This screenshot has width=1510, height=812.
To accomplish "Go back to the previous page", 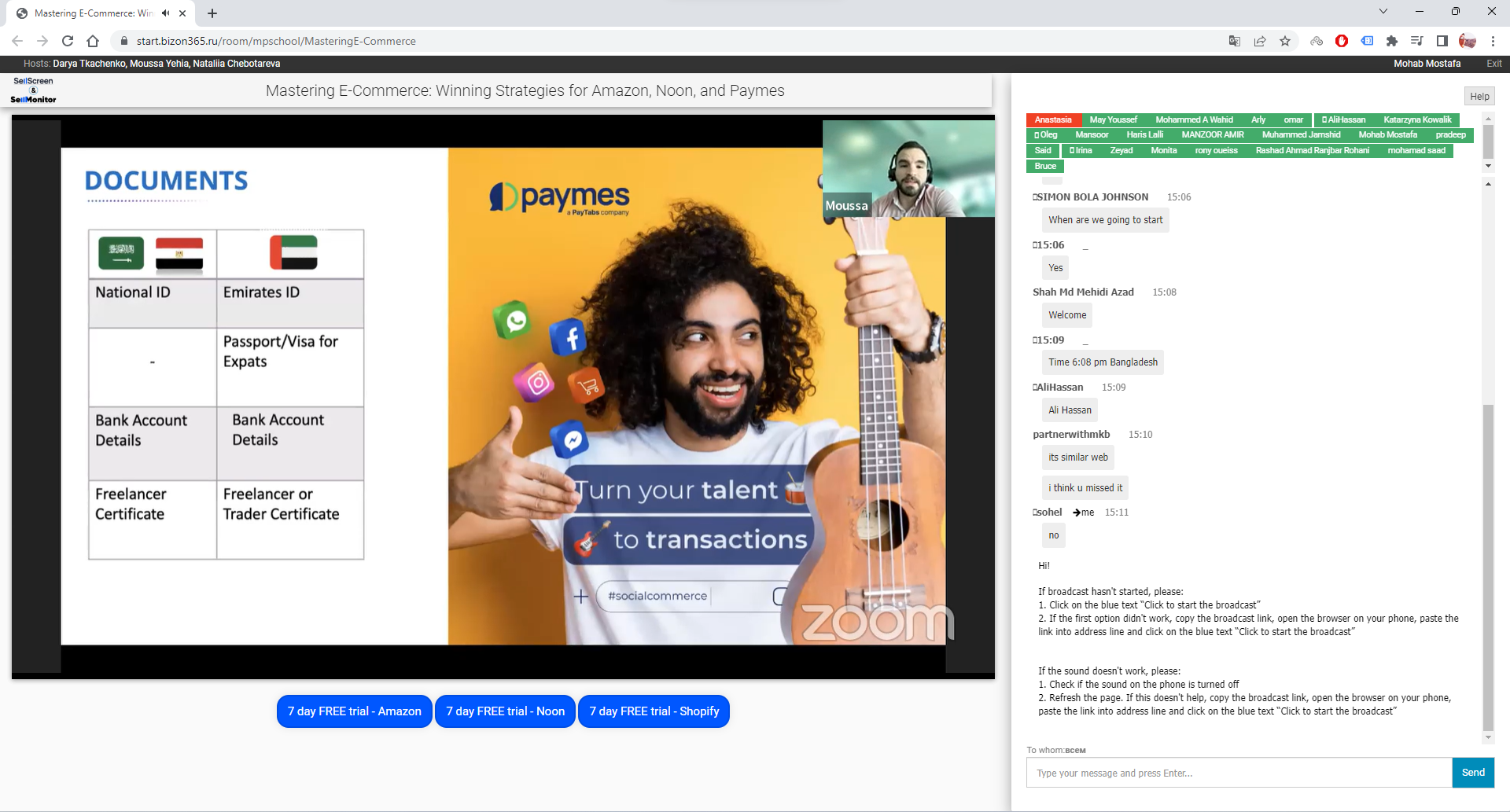I will [17, 41].
